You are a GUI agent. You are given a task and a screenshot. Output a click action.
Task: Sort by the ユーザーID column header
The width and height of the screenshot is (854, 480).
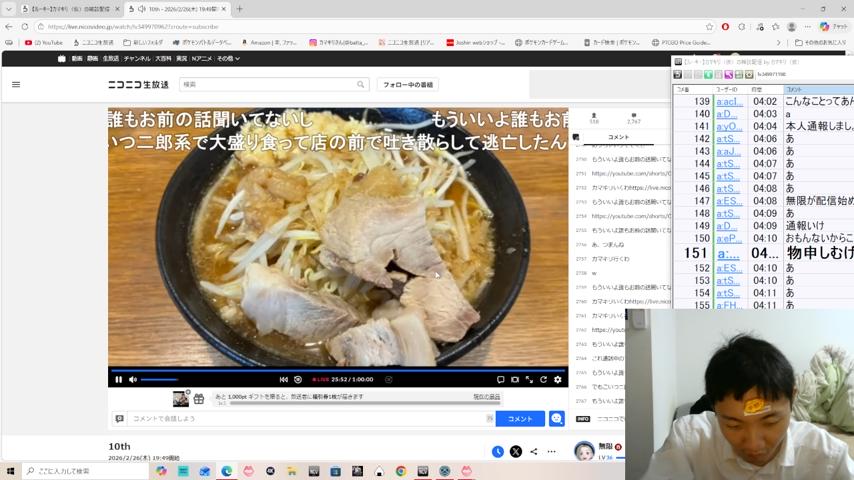click(x=730, y=89)
